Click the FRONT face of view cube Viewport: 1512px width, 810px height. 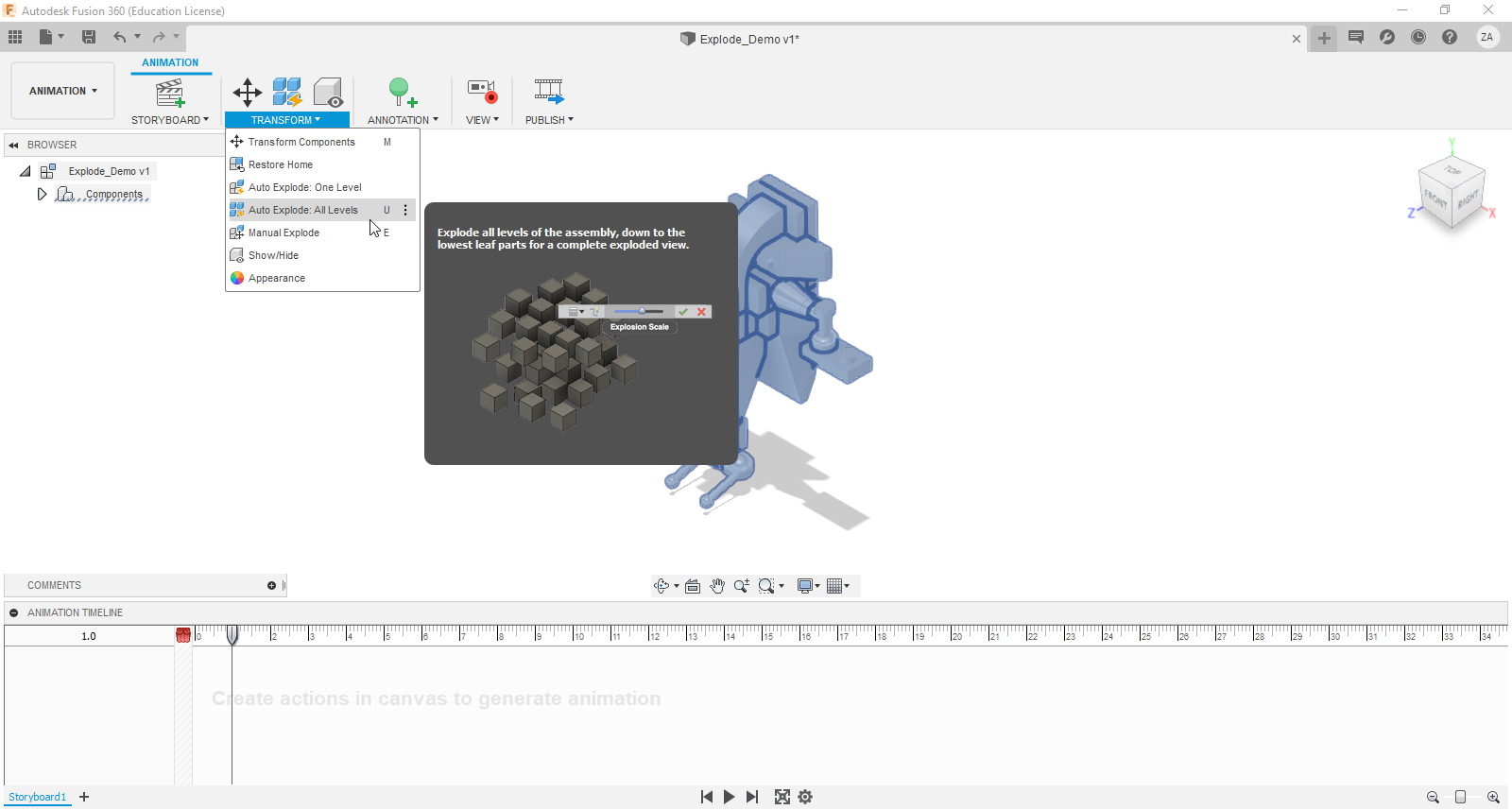point(1435,200)
